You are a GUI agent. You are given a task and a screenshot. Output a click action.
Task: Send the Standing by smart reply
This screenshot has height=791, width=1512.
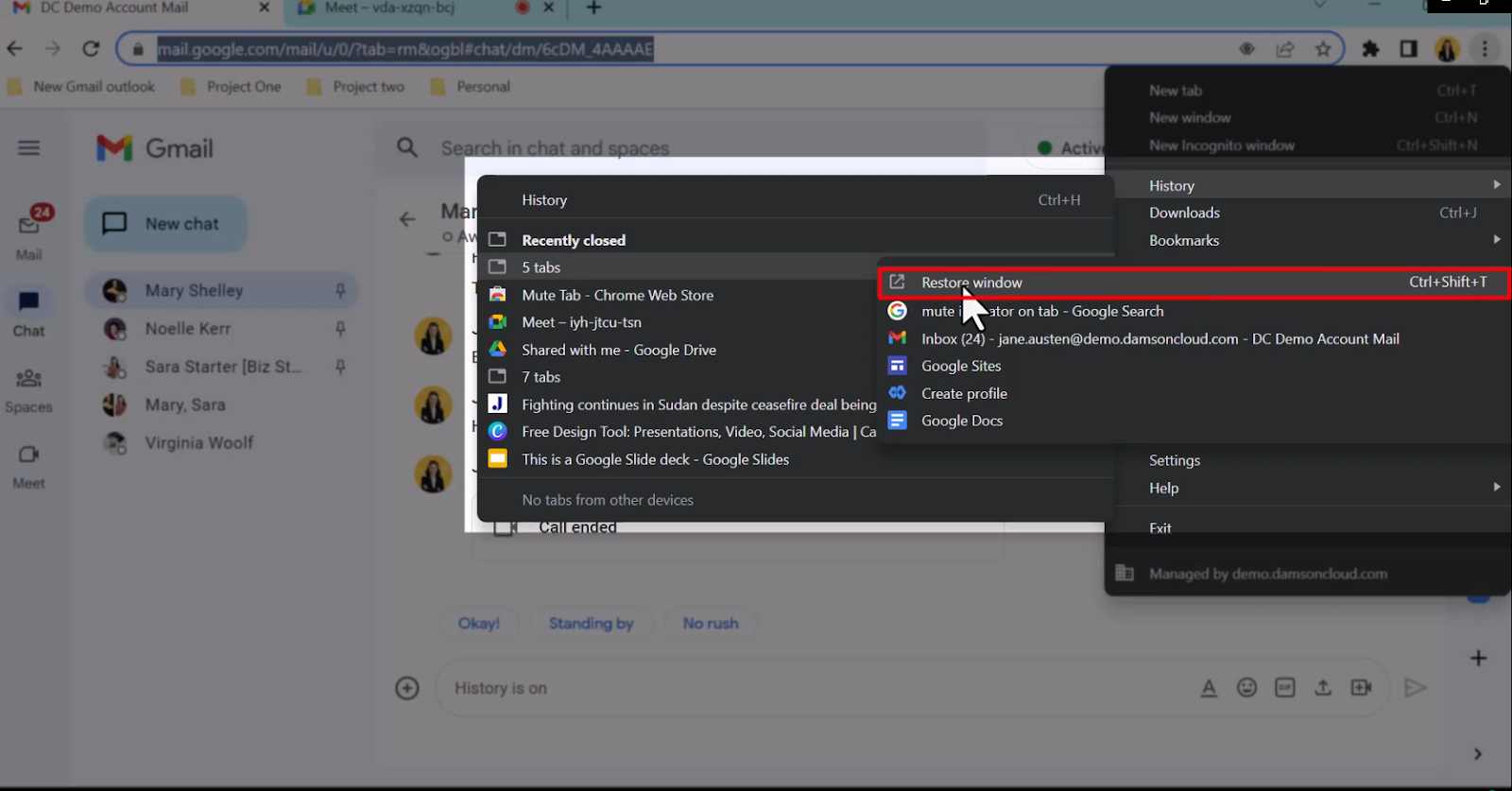tap(591, 624)
